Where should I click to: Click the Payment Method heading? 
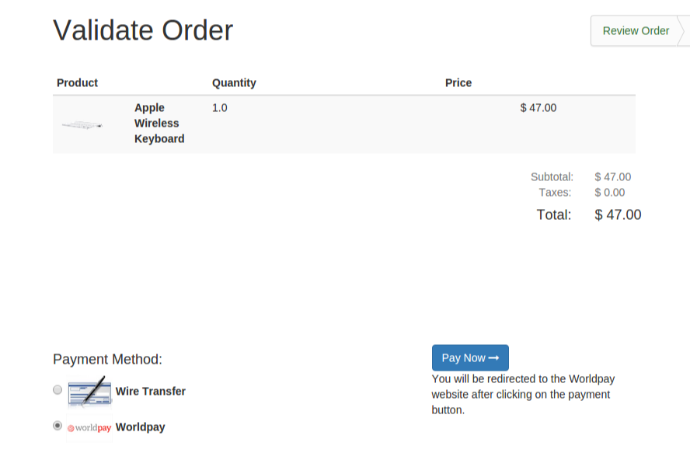107,359
